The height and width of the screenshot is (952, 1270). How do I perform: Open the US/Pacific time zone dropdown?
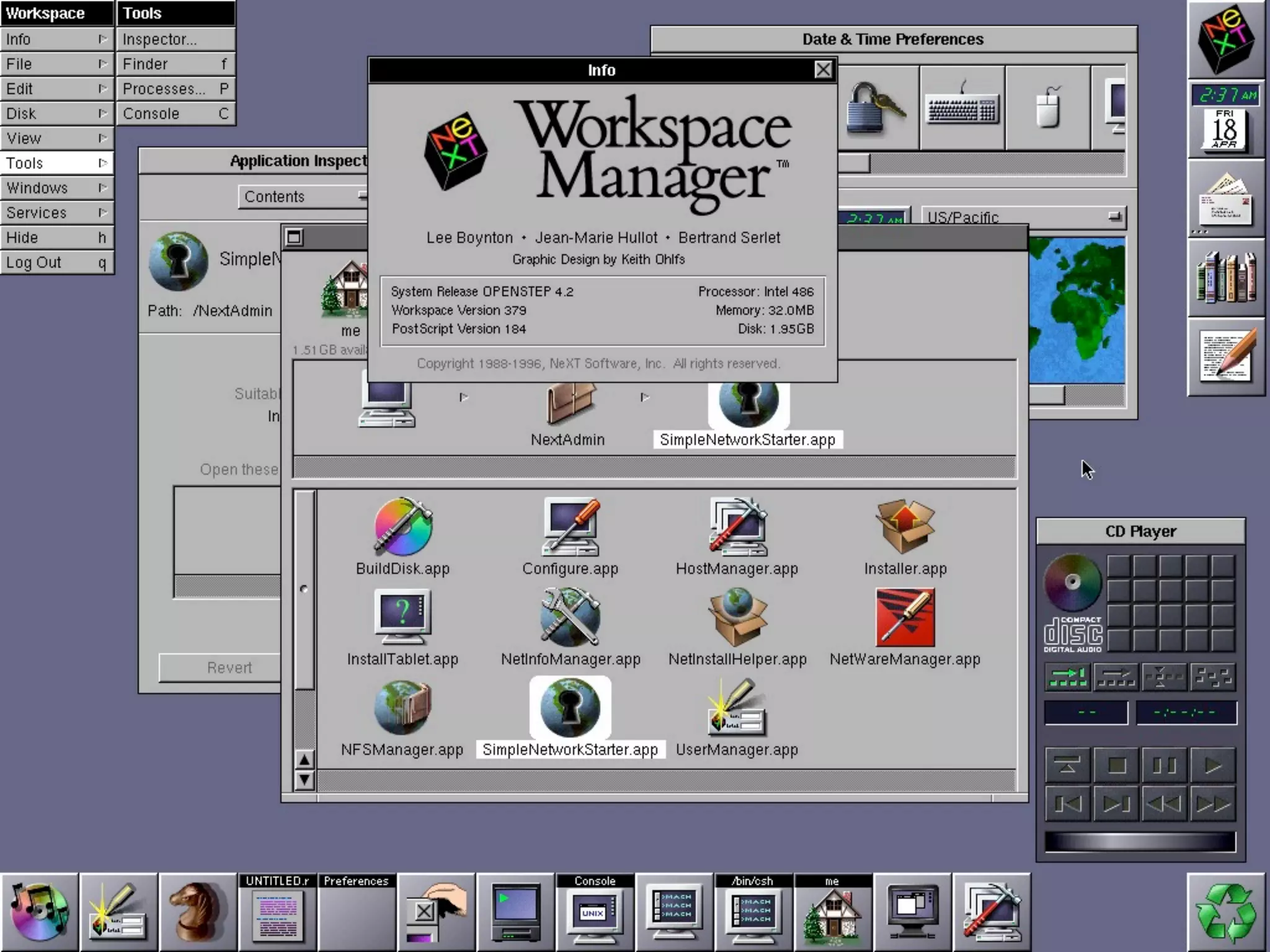click(x=1023, y=217)
